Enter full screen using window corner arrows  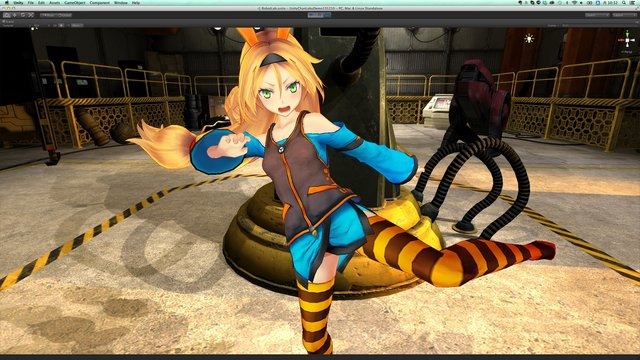coord(636,8)
